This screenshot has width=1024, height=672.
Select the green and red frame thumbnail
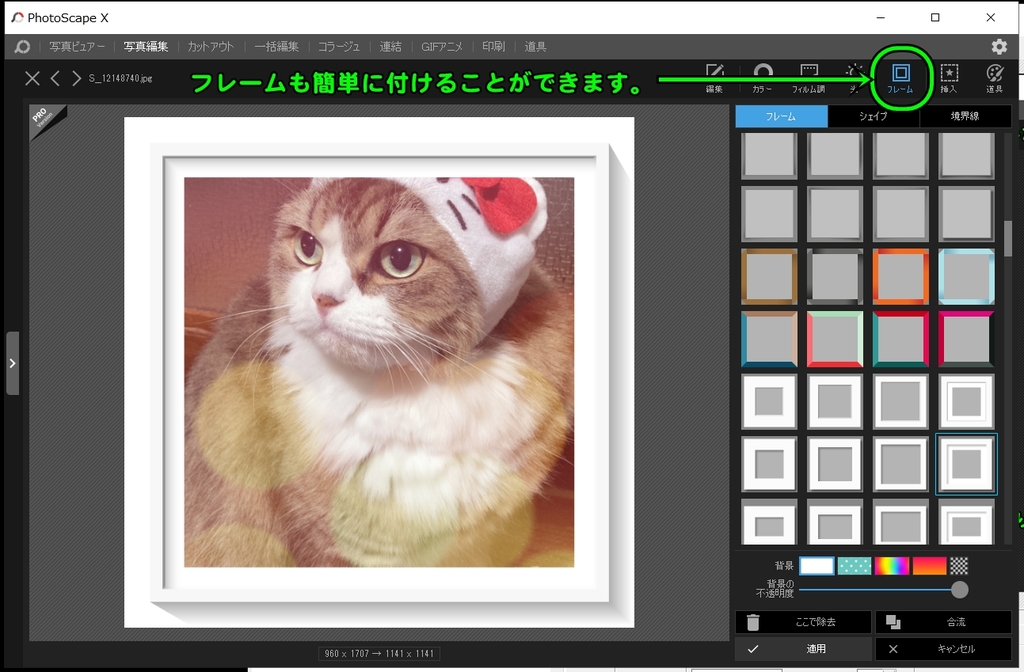pos(835,339)
